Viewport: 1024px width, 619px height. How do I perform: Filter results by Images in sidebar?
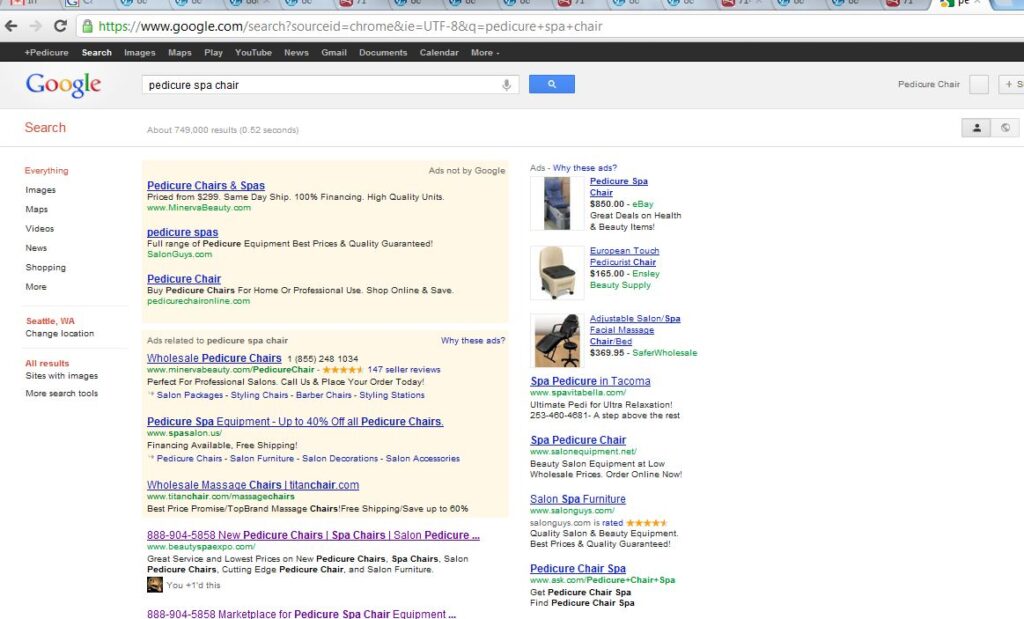click(x=40, y=190)
